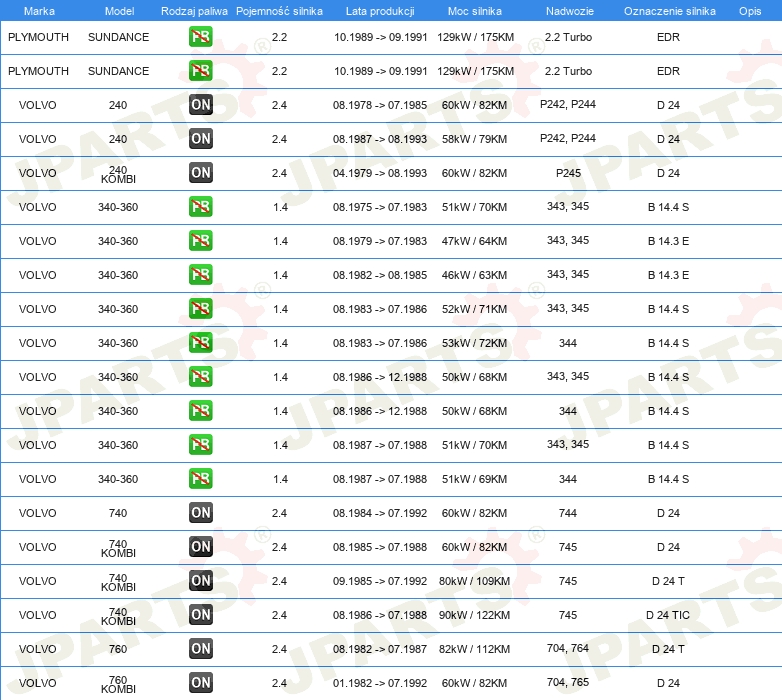
Task: Click the ON icon in the Volvo 760 82kW / 112KM row
Action: coord(201,648)
